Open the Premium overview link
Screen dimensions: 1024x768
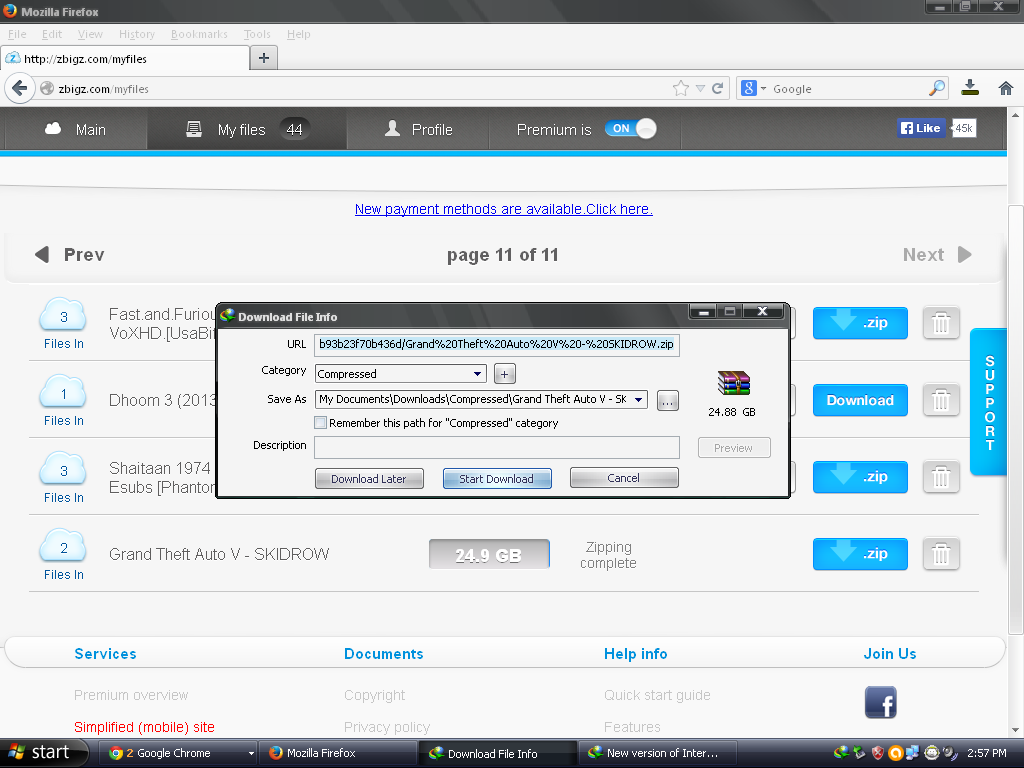[131, 695]
